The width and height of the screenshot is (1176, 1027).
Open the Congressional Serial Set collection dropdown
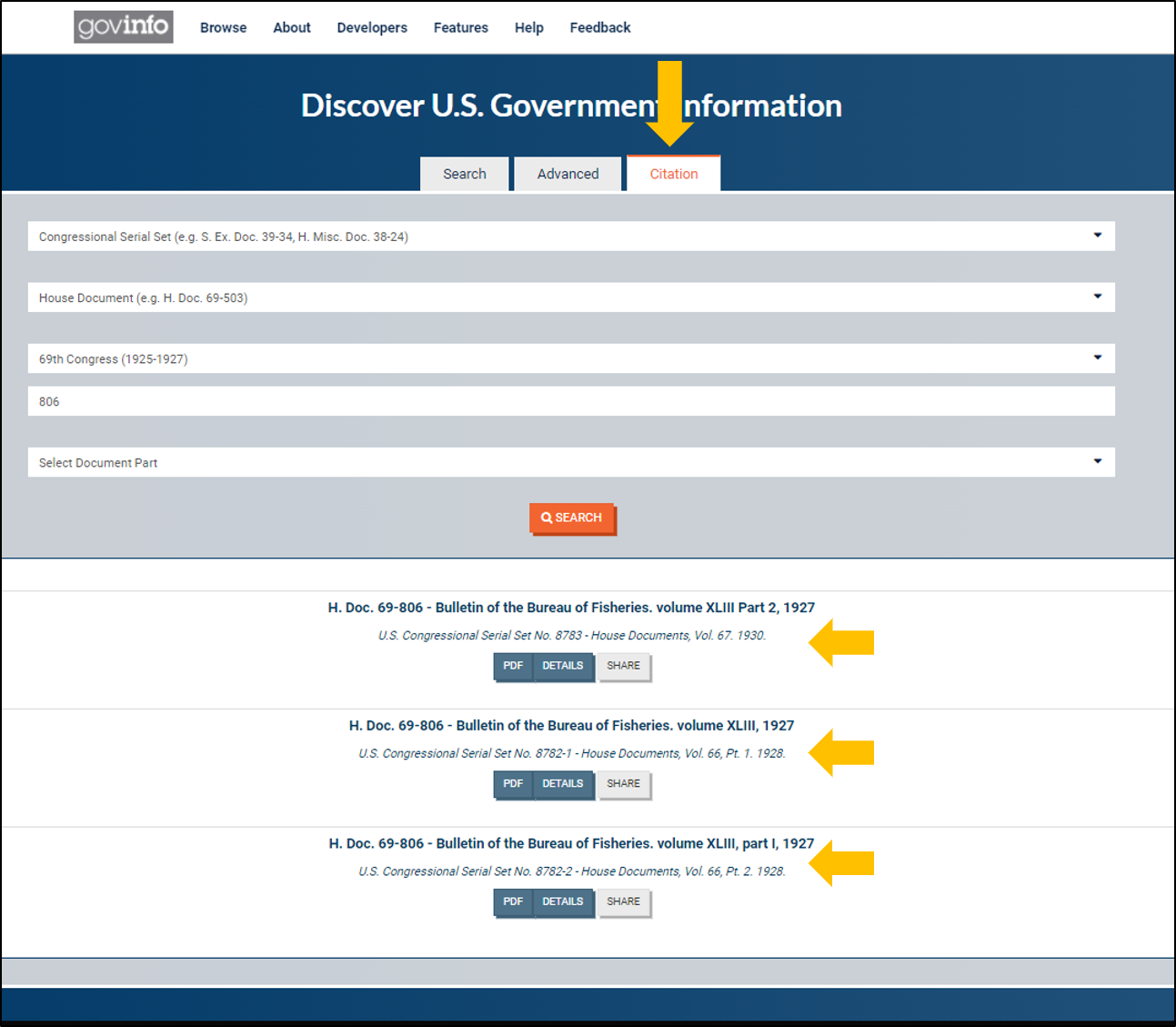571,236
